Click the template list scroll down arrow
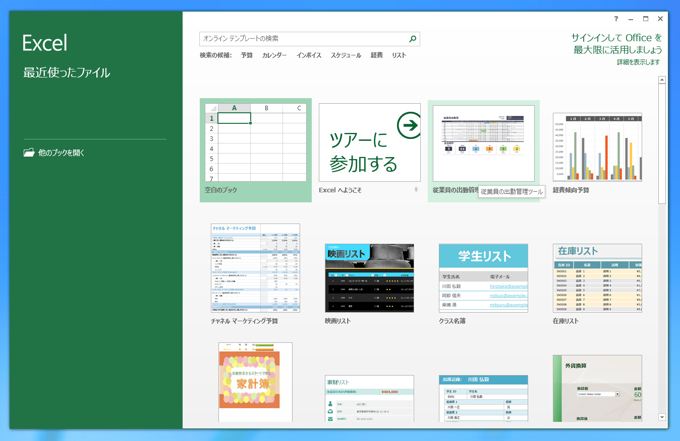Screen dimensions: 680x441 pyautogui.click(x=662, y=417)
